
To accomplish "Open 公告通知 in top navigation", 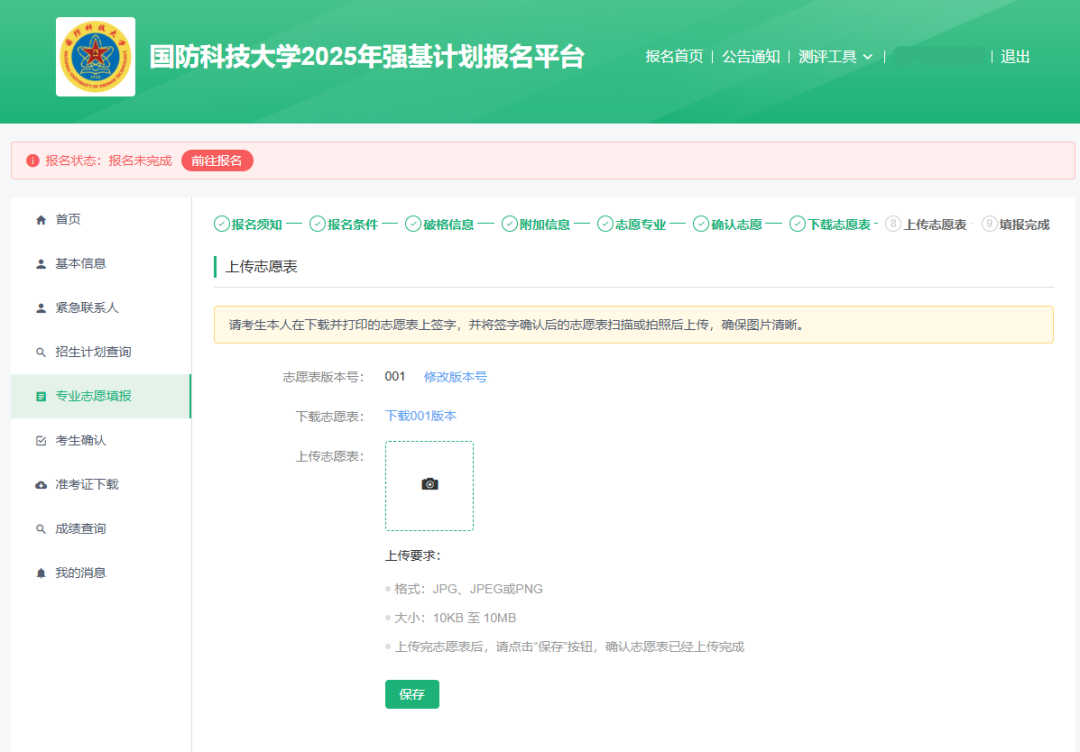I will (x=751, y=56).
